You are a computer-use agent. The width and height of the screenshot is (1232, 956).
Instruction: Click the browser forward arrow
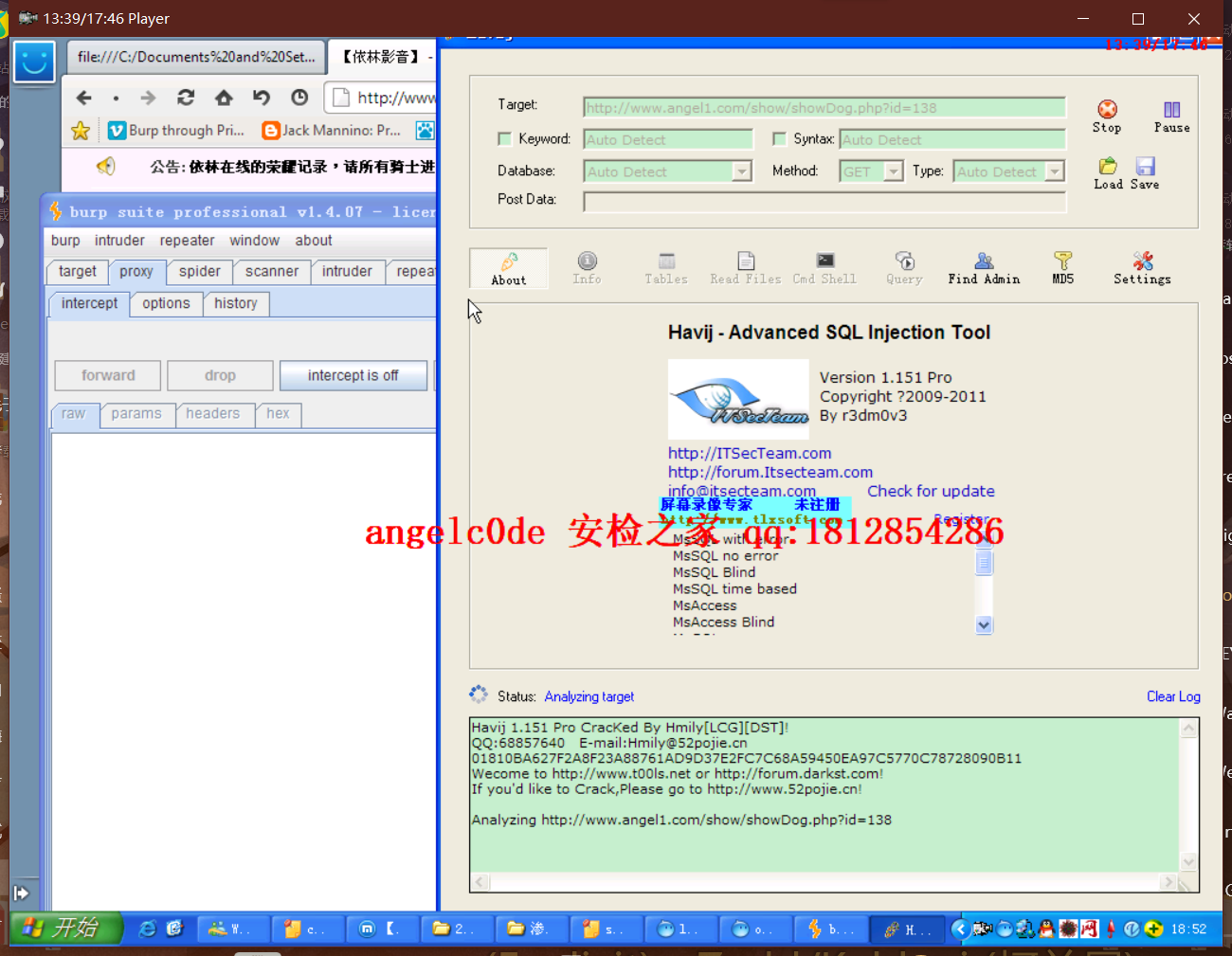(x=148, y=98)
